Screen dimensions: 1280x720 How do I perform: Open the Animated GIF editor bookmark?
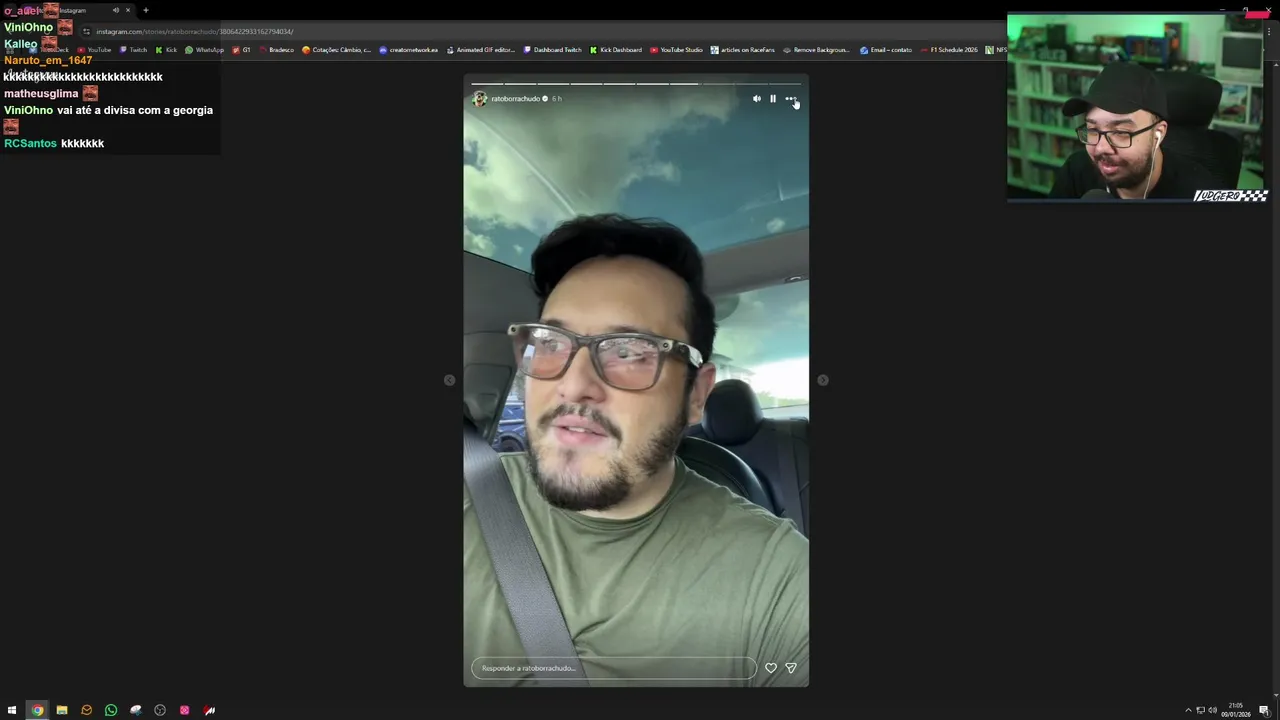480,50
